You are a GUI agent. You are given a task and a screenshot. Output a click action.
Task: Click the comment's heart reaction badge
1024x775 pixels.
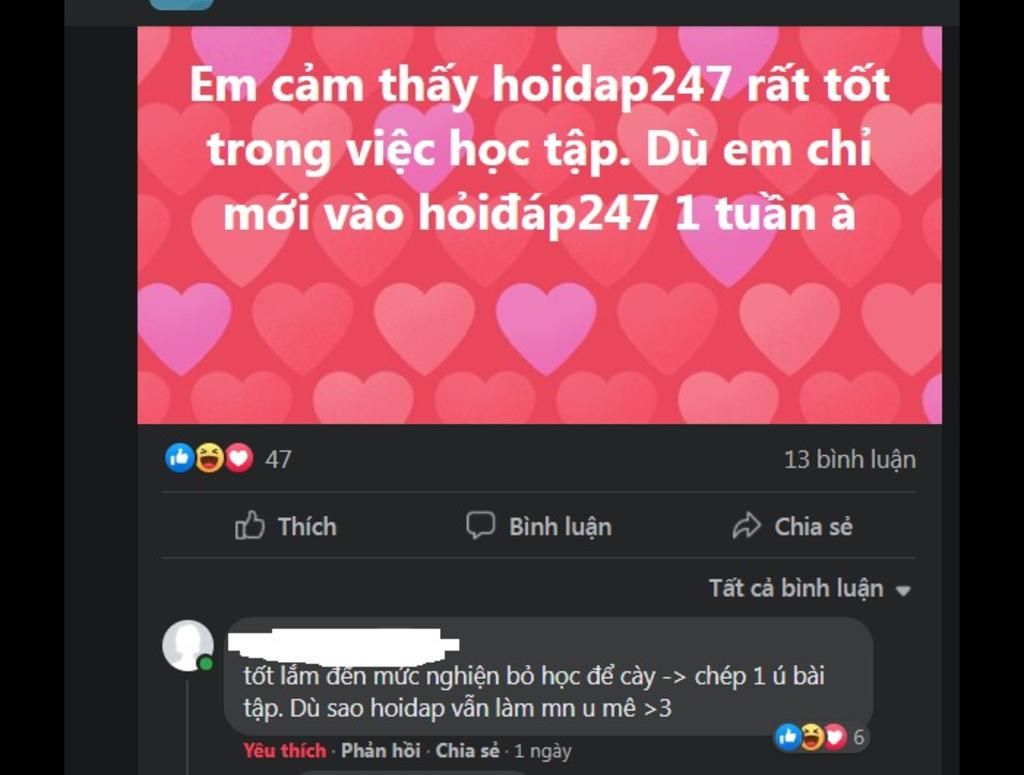(x=835, y=737)
